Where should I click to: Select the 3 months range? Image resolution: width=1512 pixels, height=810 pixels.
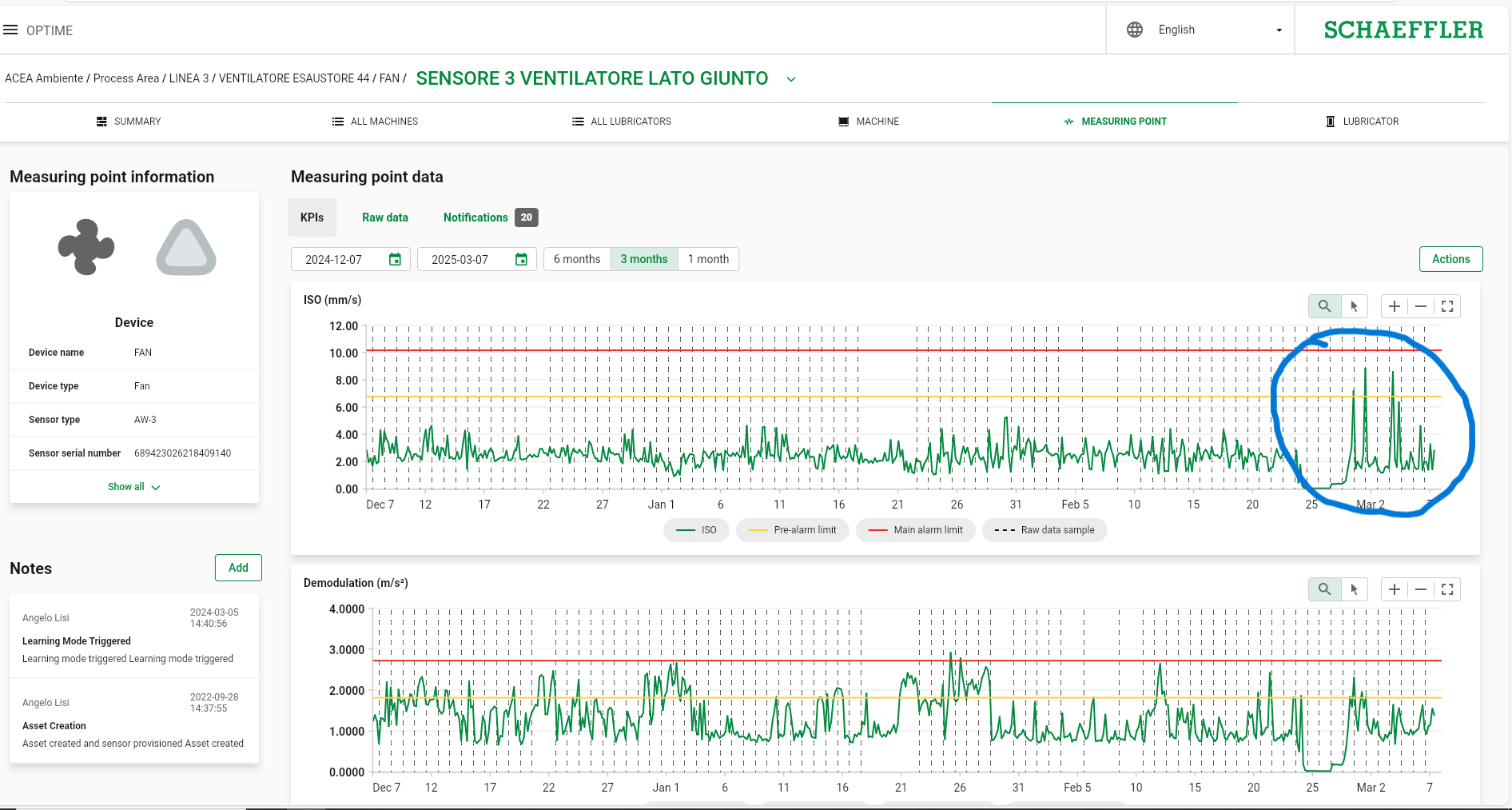[x=644, y=259]
